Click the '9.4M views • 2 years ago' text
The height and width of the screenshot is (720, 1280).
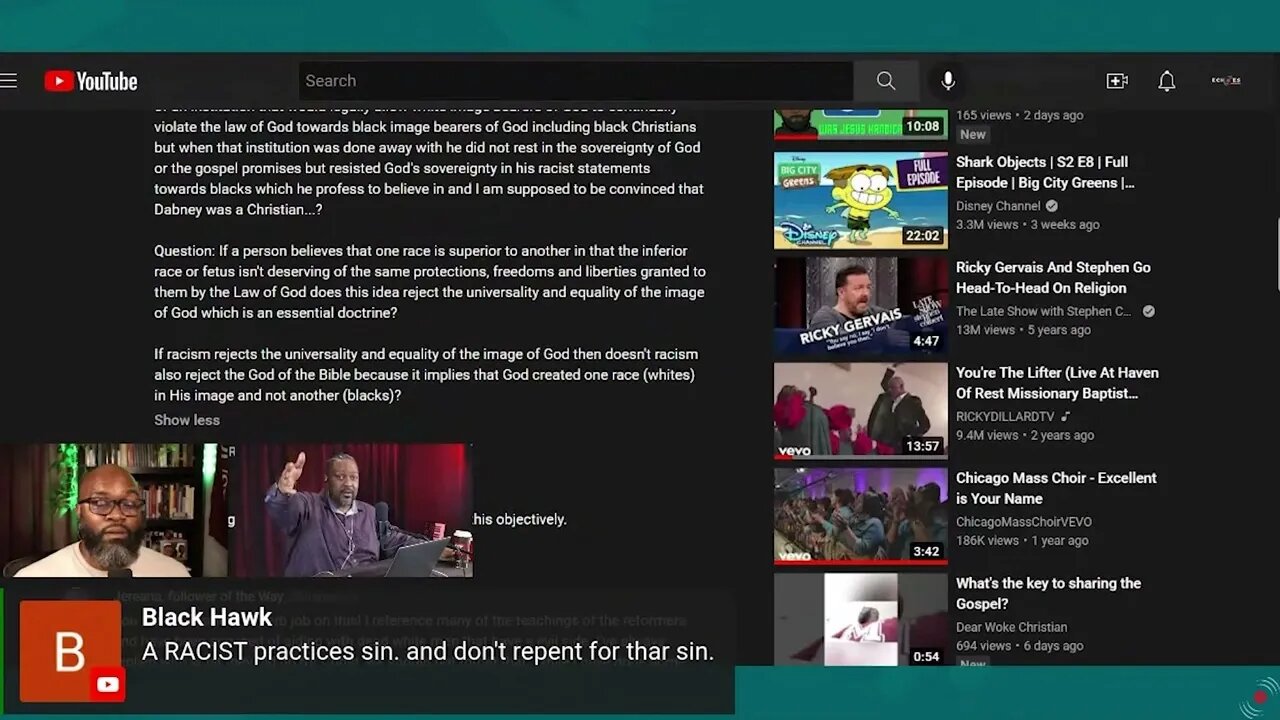1025,435
